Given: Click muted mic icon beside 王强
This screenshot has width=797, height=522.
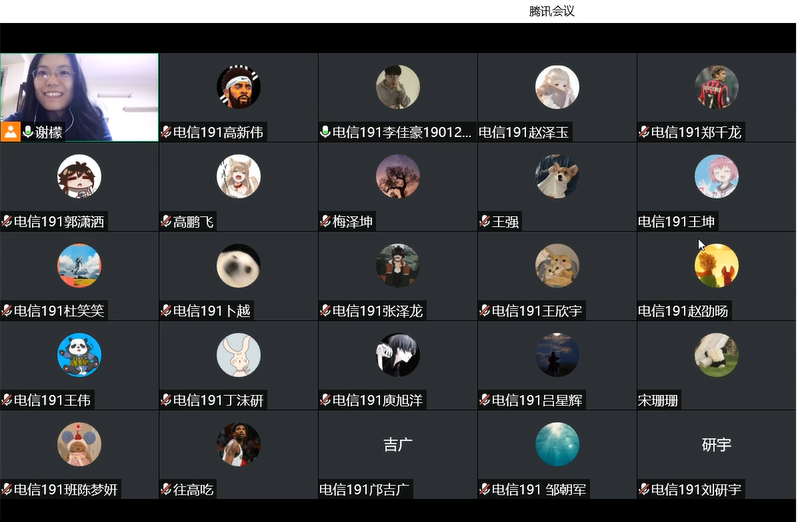Looking at the screenshot, I should tap(484, 222).
